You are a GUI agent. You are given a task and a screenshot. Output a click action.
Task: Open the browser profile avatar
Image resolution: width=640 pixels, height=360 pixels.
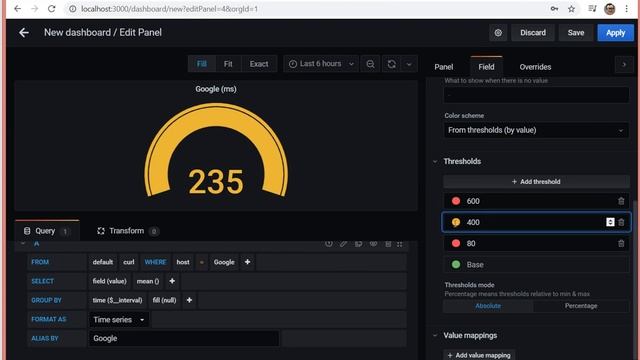(x=610, y=9)
